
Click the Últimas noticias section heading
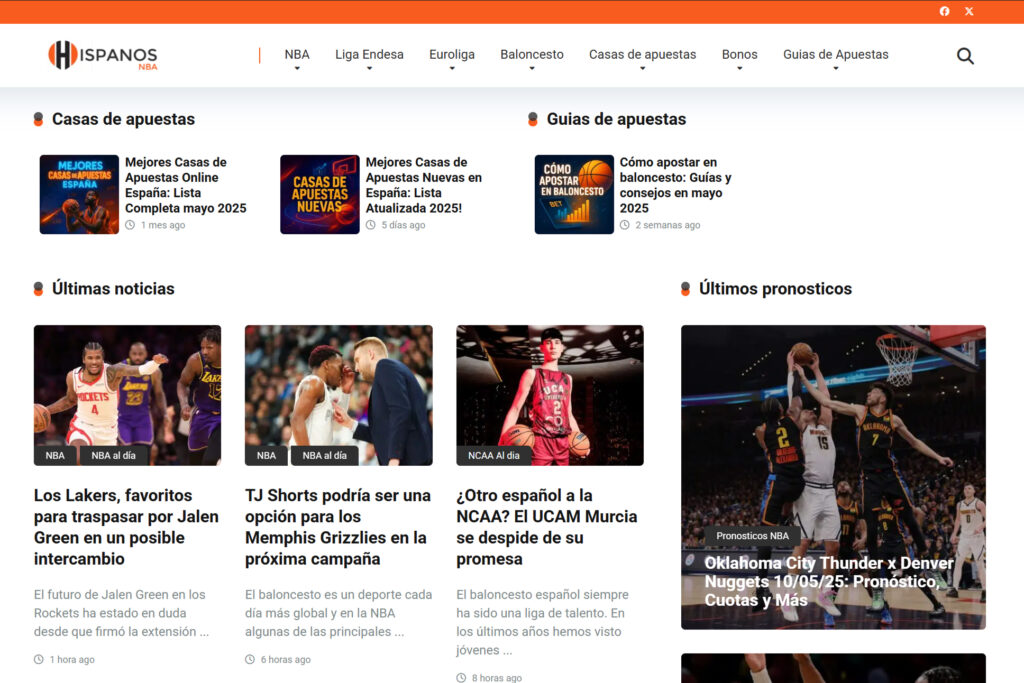[113, 289]
